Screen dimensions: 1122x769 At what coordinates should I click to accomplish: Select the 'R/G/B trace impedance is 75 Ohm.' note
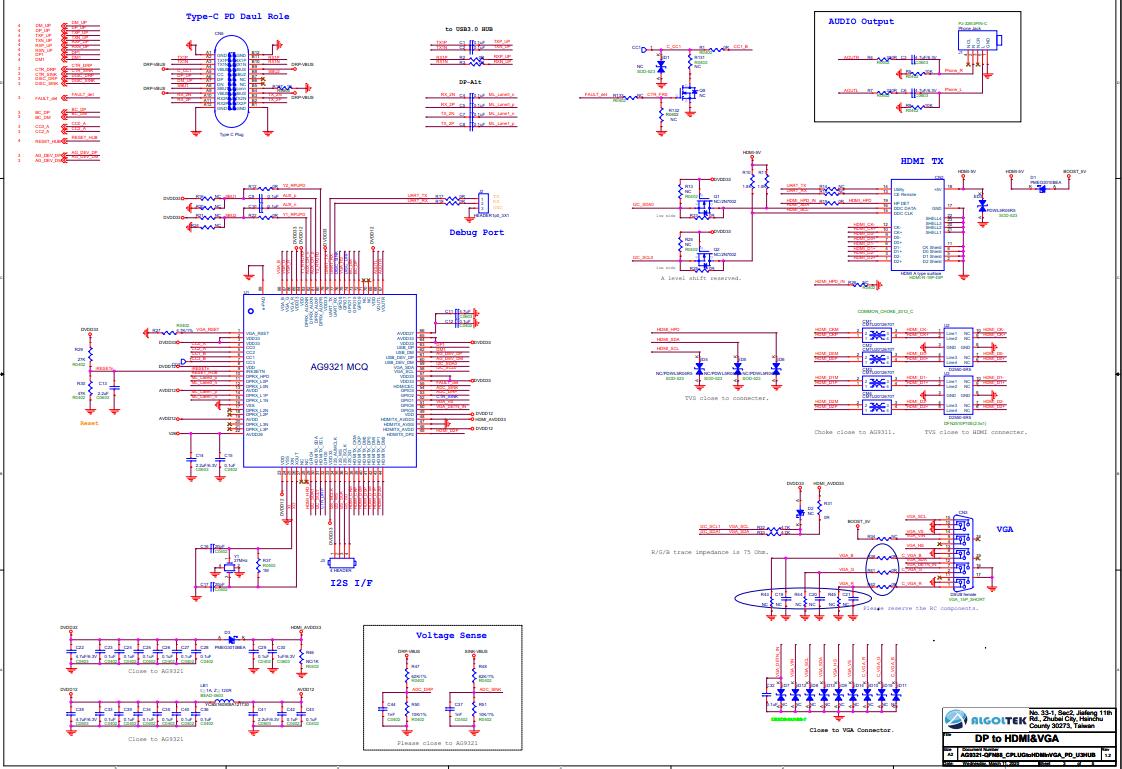click(711, 552)
